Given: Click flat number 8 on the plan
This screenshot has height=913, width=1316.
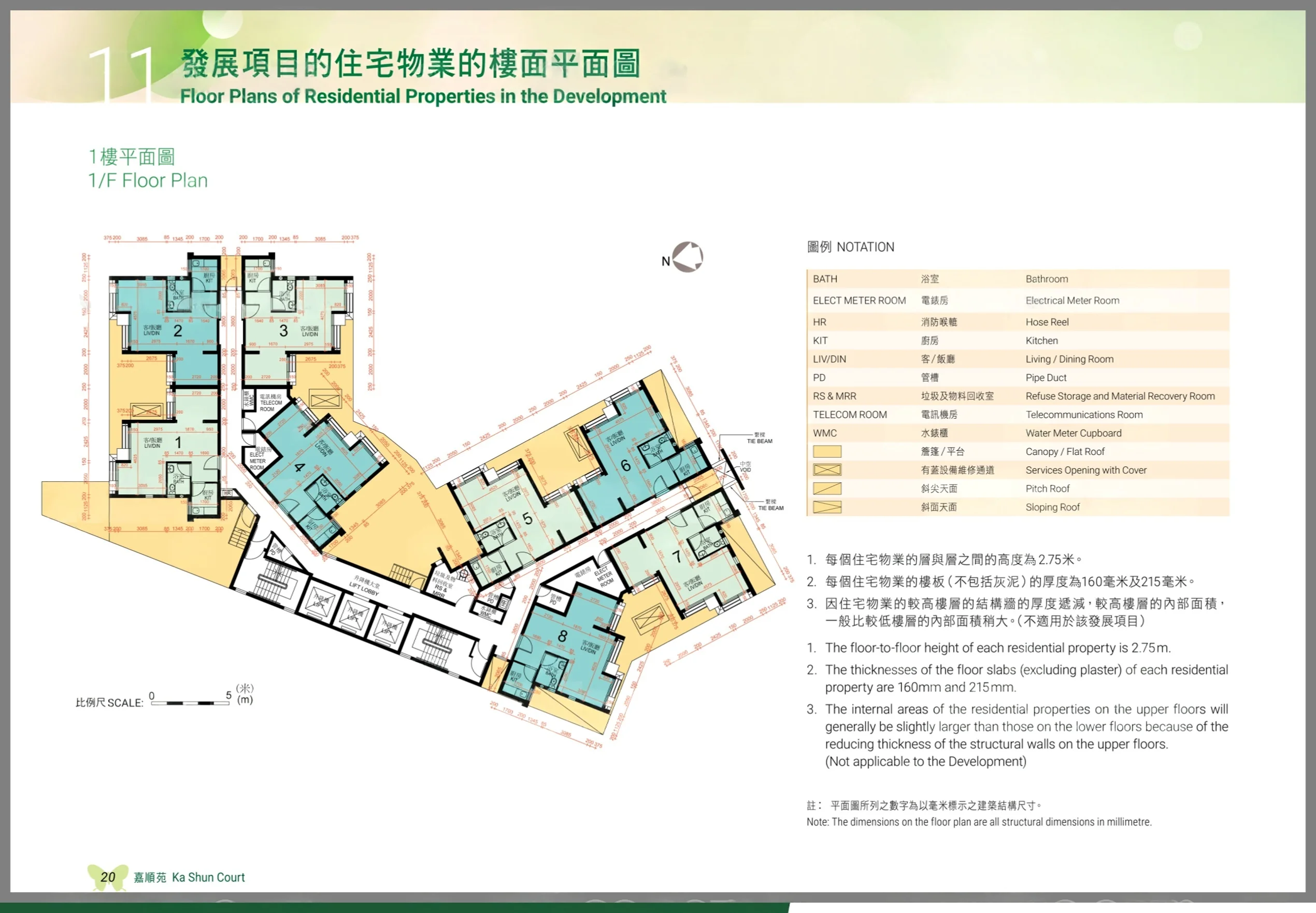Looking at the screenshot, I should tap(562, 636).
